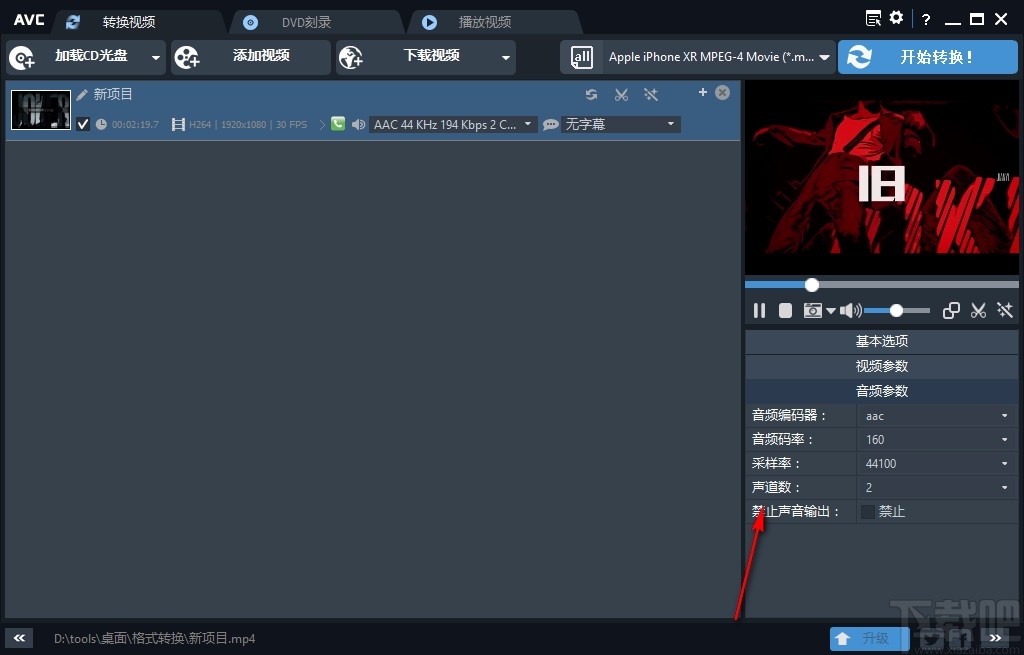Click the 升级 upgrade button
The image size is (1024, 655).
(x=868, y=638)
